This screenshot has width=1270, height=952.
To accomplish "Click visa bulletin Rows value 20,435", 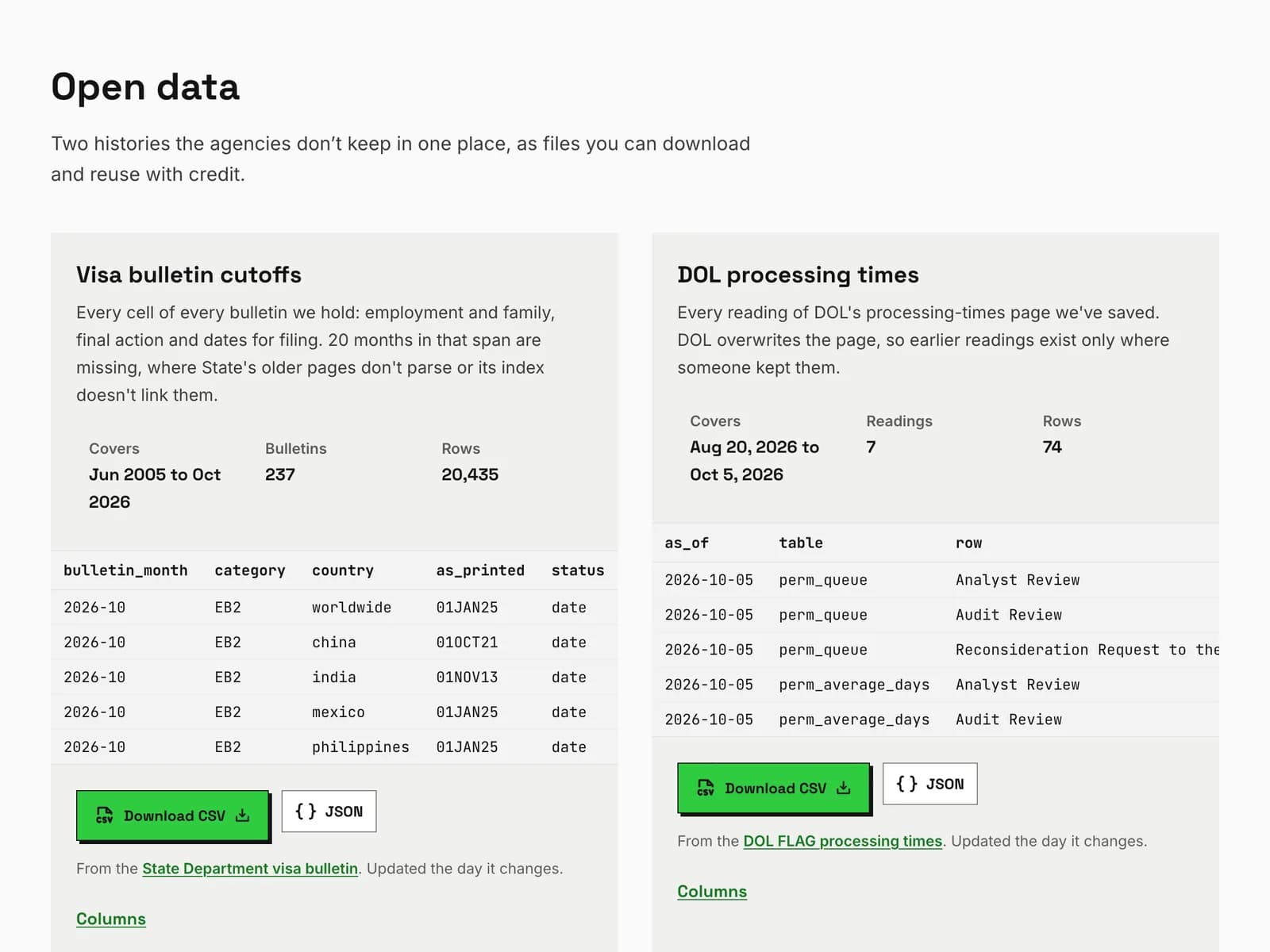I will (470, 474).
